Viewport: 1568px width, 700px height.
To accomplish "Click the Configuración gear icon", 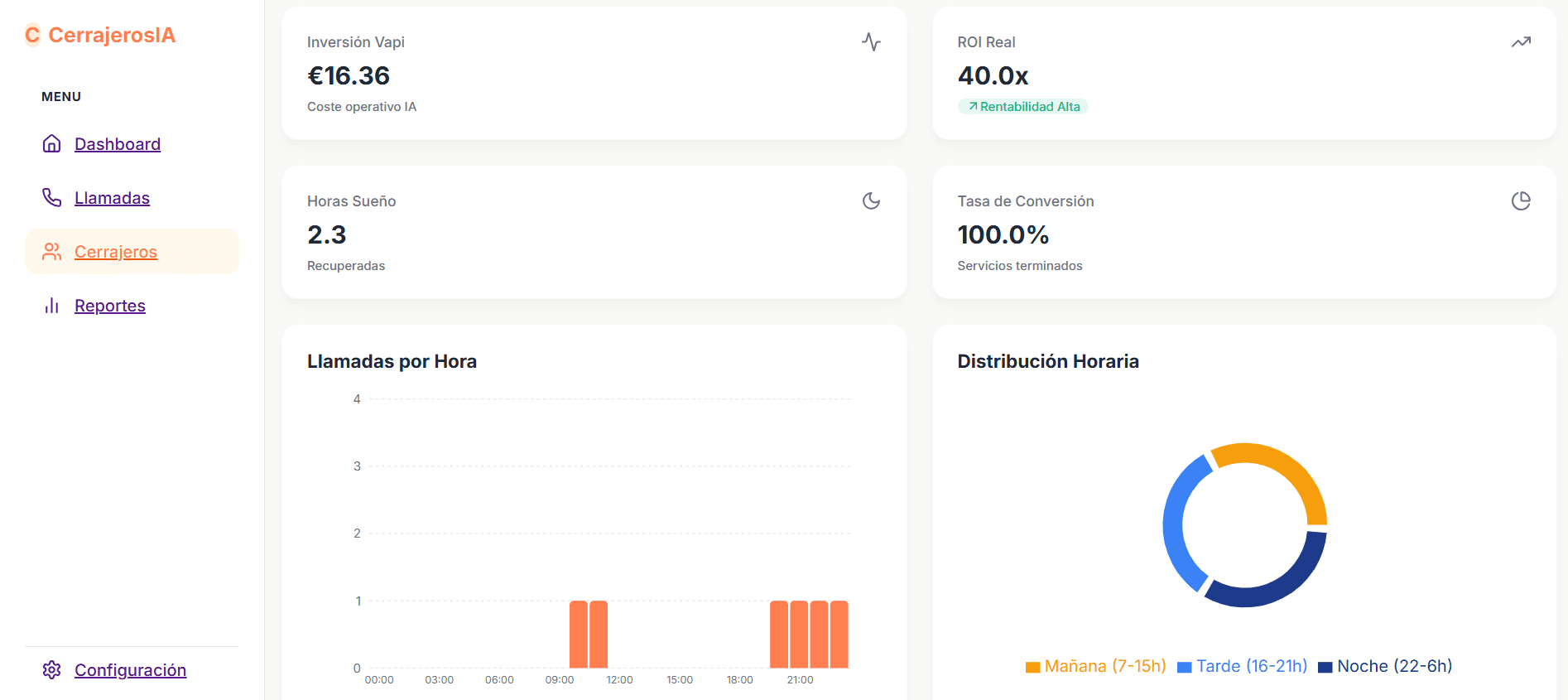I will point(51,670).
